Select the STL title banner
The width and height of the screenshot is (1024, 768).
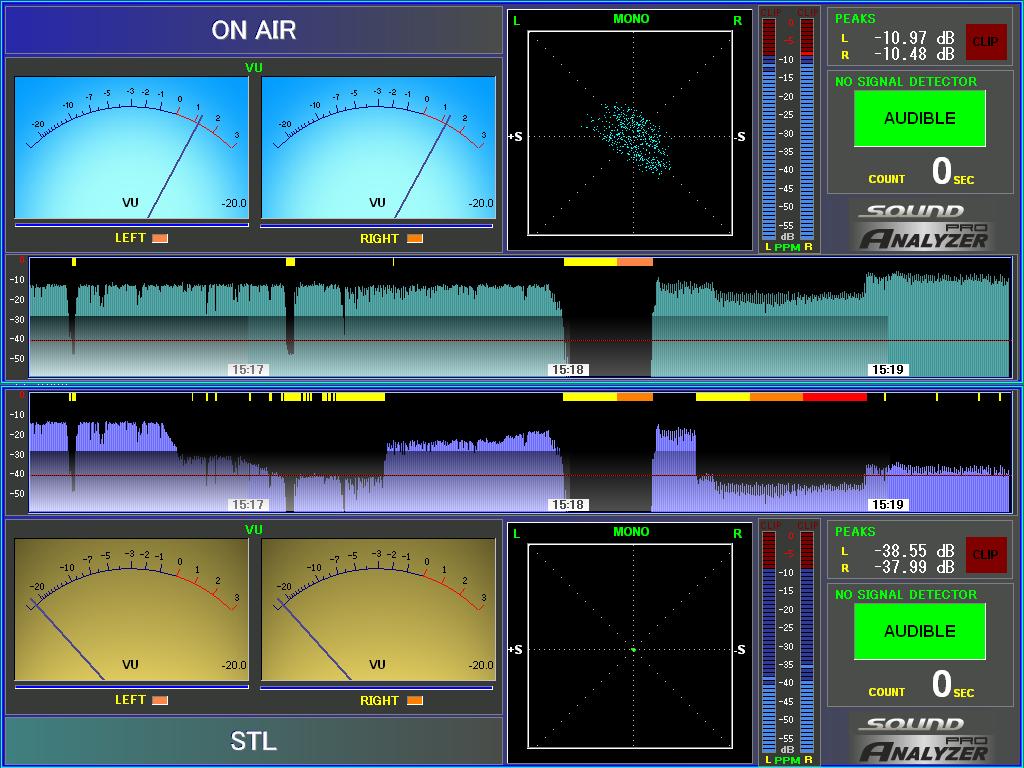click(x=254, y=741)
